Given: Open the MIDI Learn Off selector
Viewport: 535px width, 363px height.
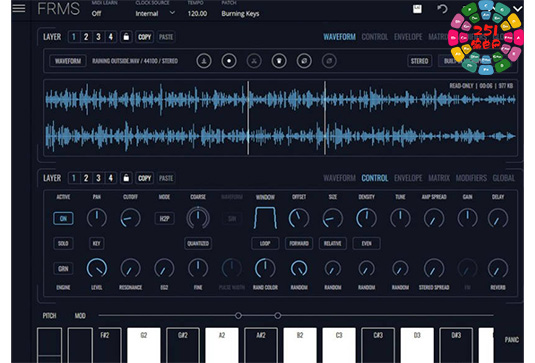Looking at the screenshot, I should [97, 14].
